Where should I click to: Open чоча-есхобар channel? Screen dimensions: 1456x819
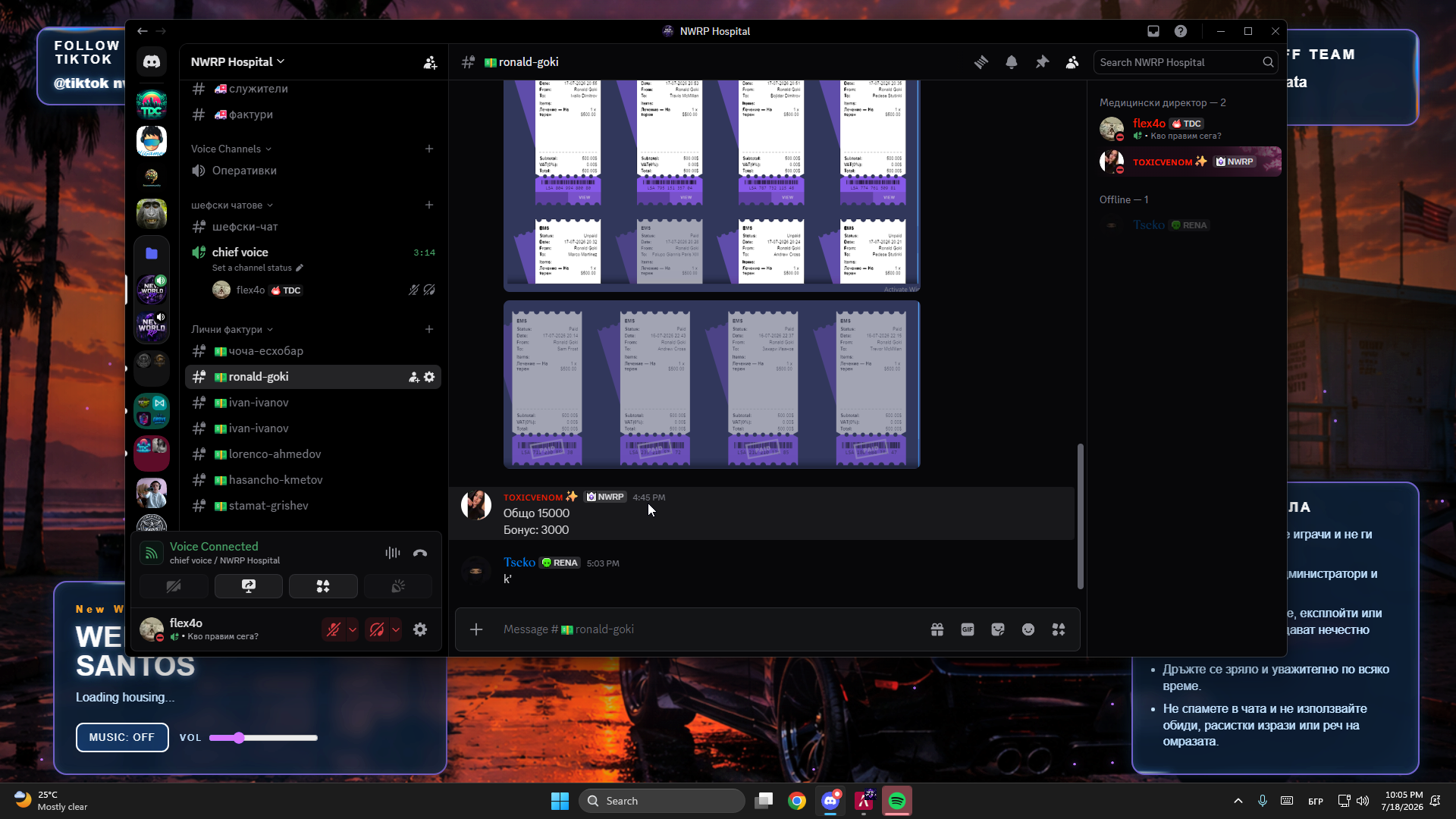pos(312,351)
